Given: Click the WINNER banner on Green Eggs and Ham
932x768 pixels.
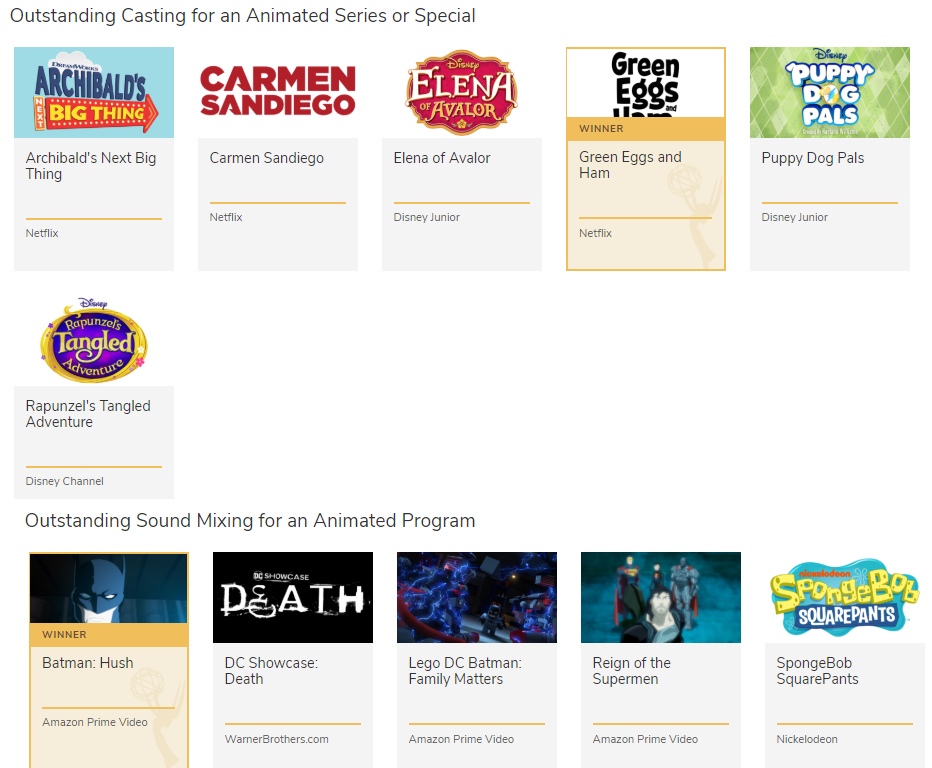Looking at the screenshot, I should click(645, 129).
